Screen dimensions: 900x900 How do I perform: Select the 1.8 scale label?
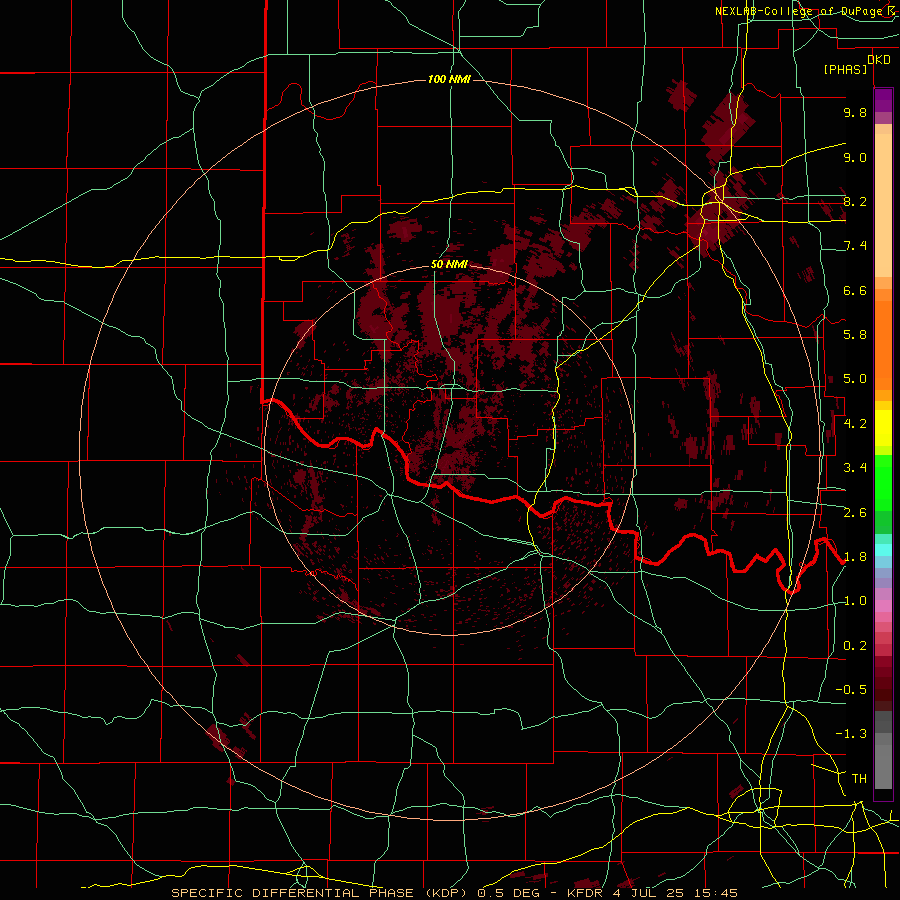click(x=855, y=557)
